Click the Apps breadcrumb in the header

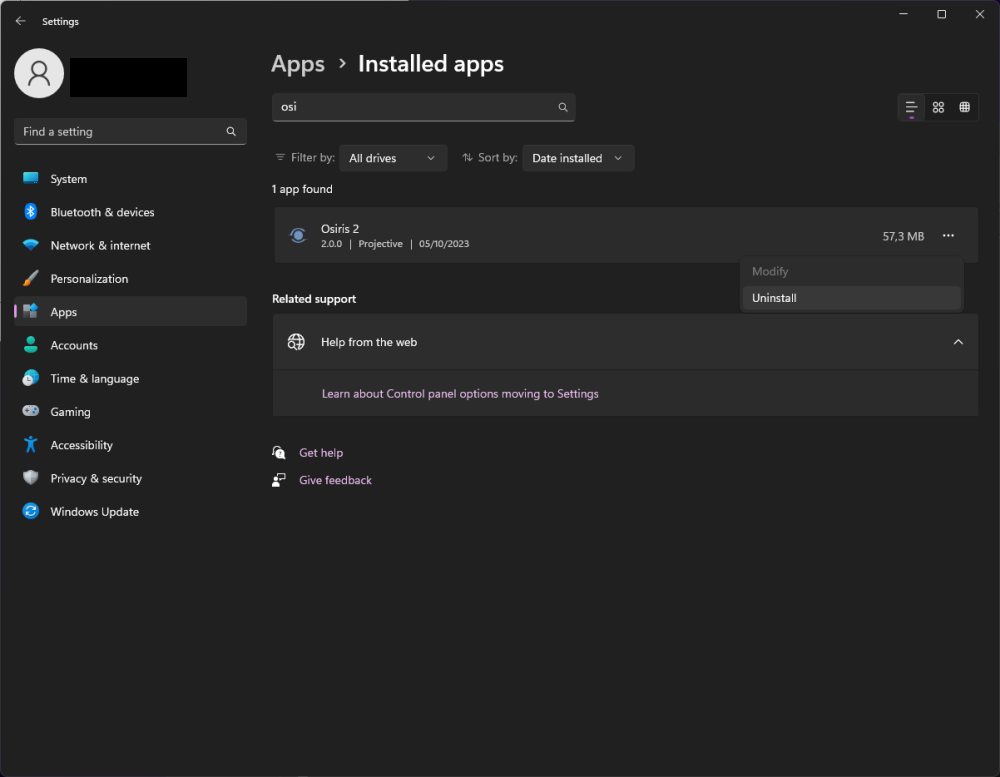[298, 64]
